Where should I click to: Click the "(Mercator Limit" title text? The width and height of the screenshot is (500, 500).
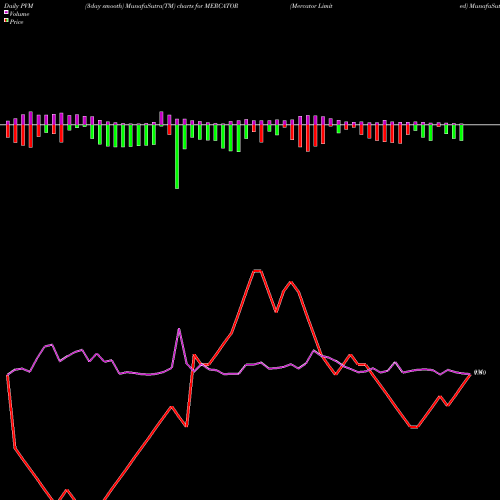(311, 6)
